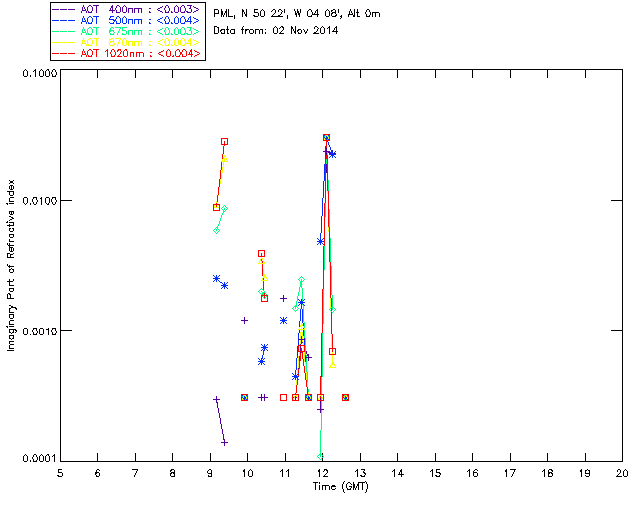Screen dimensions: 640x512
Task: Click the isolated red square marker near 11 GMT
Action: click(x=283, y=397)
